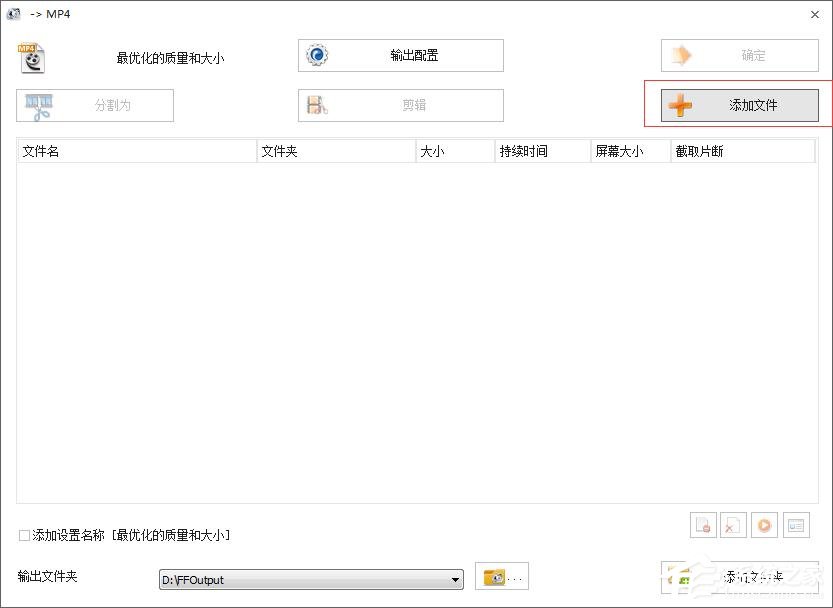Open the media info icon

point(795,525)
